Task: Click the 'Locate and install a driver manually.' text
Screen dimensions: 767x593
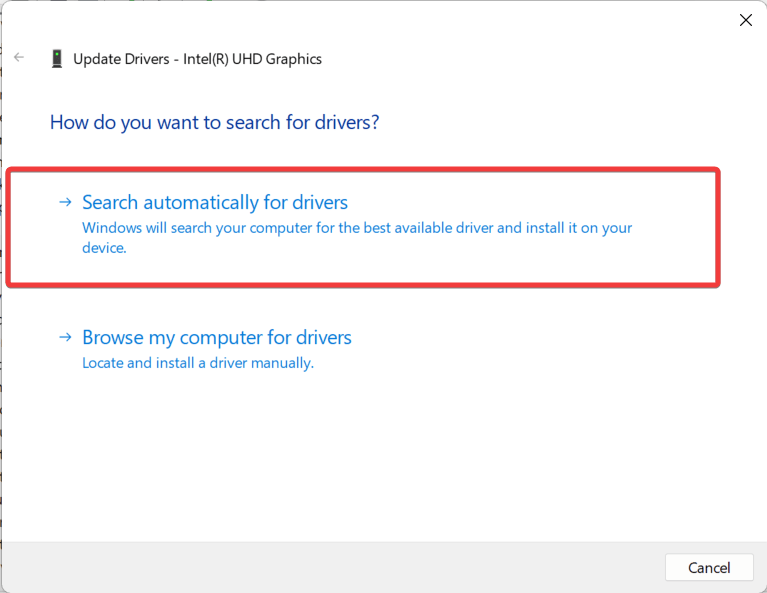Action: 198,363
